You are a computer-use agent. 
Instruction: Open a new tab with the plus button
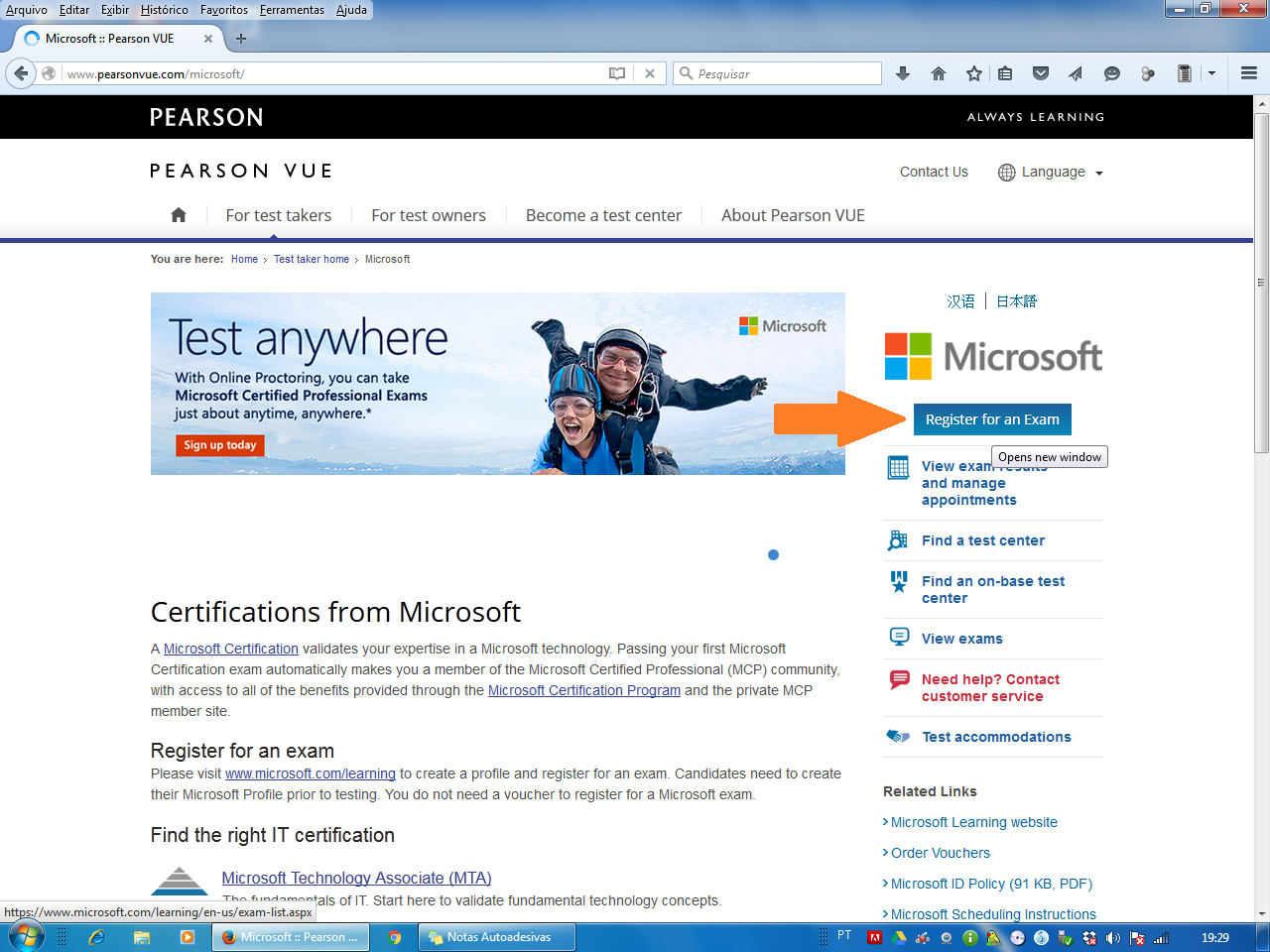[241, 39]
